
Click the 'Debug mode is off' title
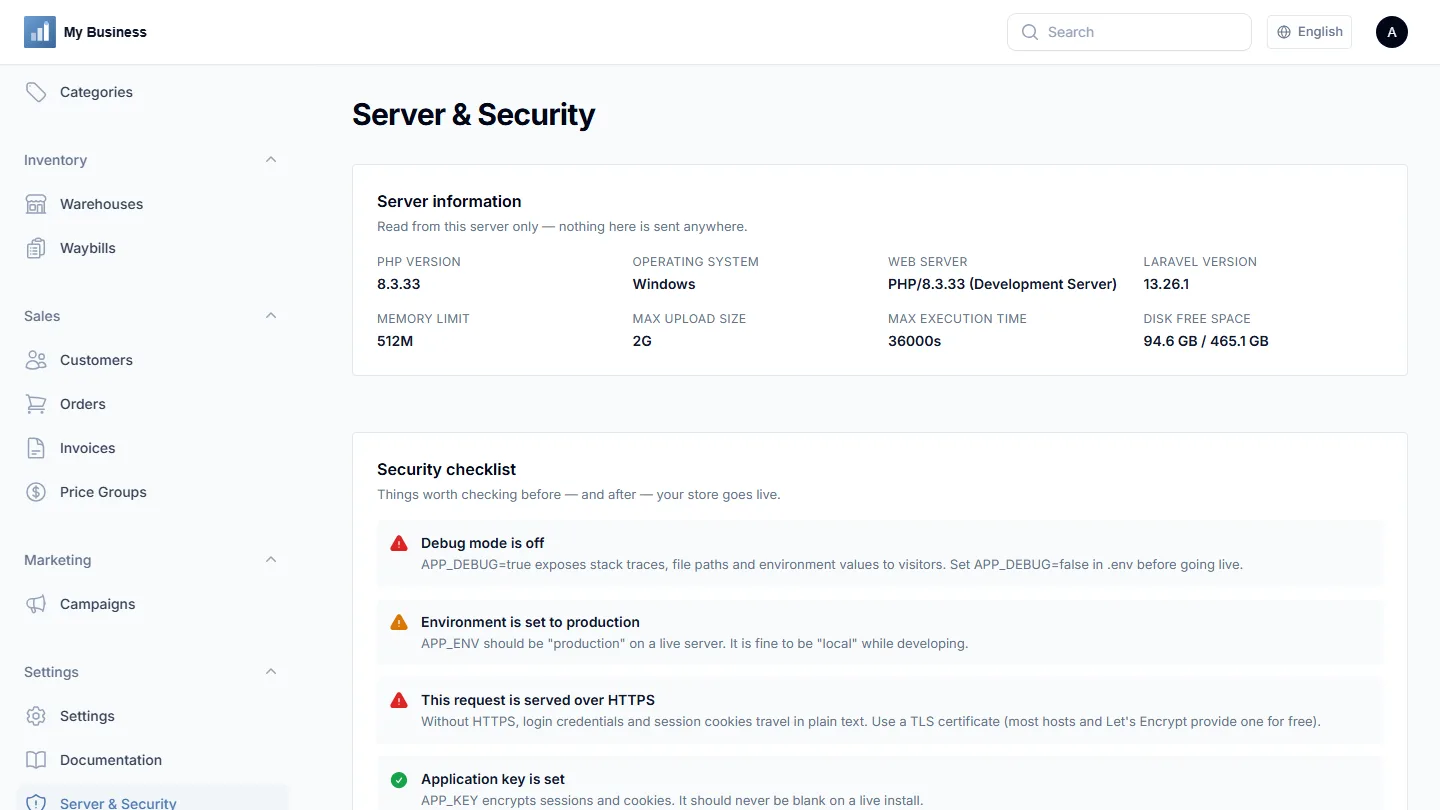point(482,543)
